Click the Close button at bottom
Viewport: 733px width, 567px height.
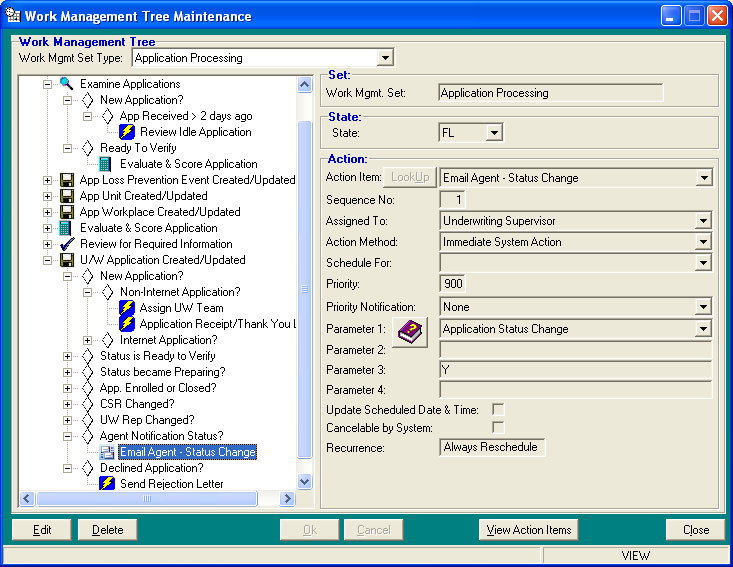(696, 530)
